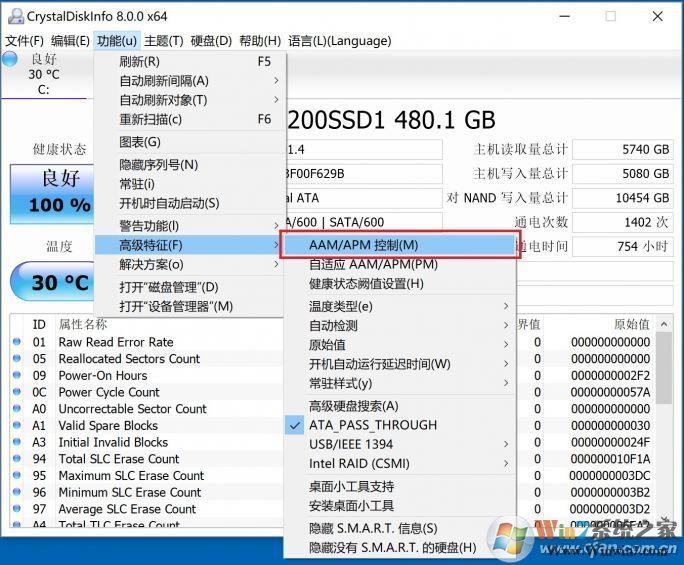
Task: Expand 常驻样式(y) submenu
Action: pos(400,383)
